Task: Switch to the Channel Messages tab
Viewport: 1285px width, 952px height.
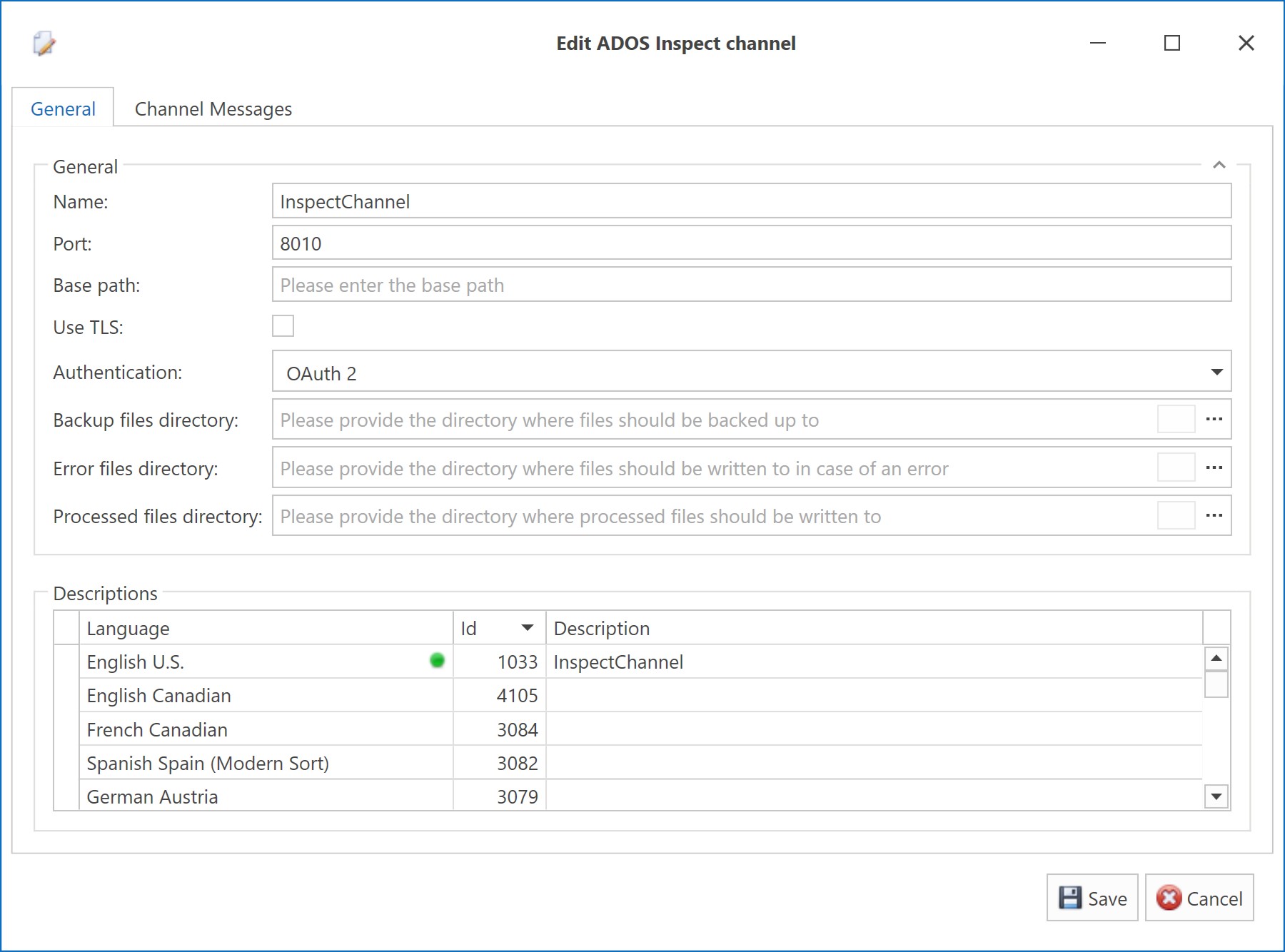Action: [212, 108]
